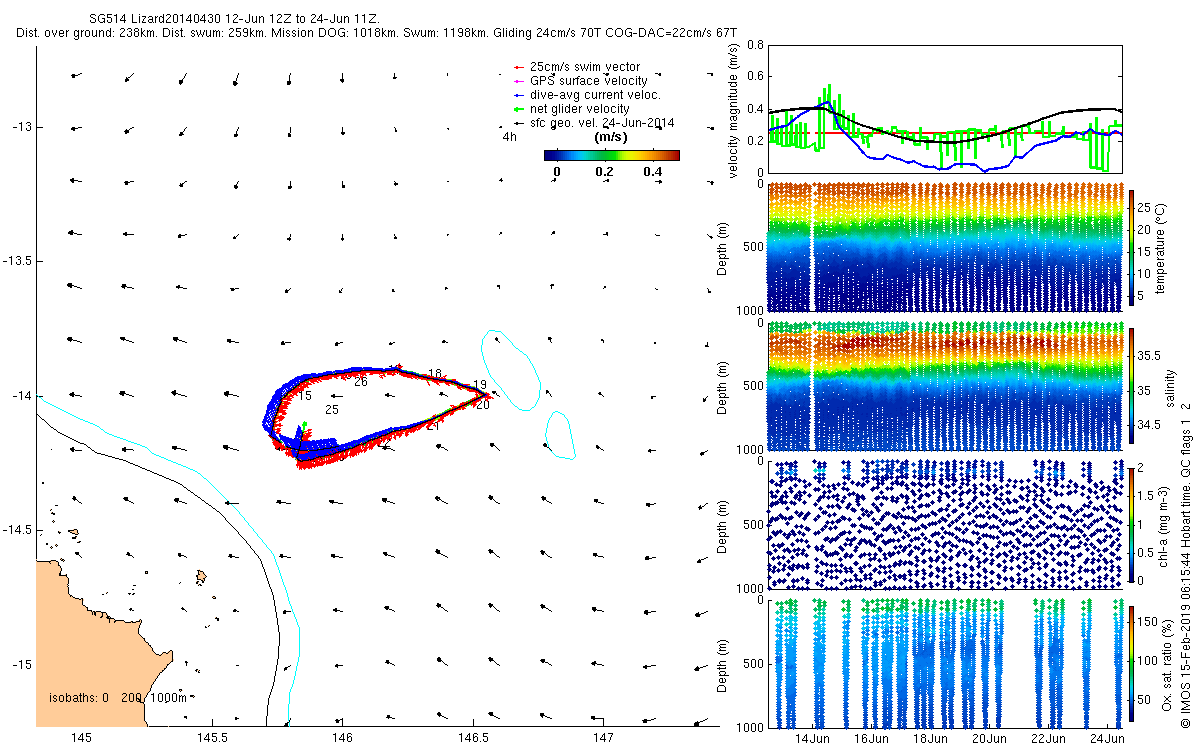Viewport: 1200px width, 750px height.
Task: Click the '146.5' longitude tick label
Action: click(x=472, y=738)
